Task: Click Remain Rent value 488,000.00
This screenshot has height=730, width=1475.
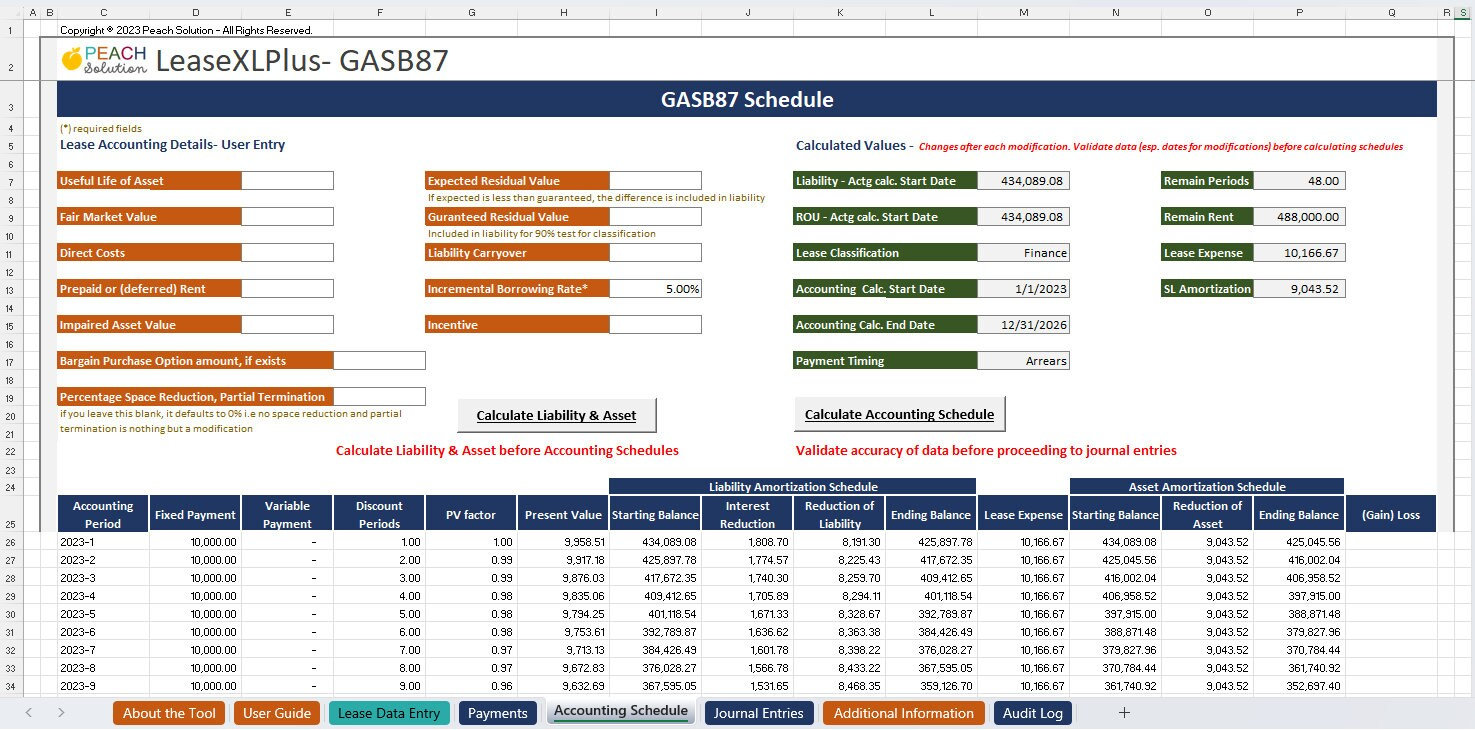Action: (1299, 217)
